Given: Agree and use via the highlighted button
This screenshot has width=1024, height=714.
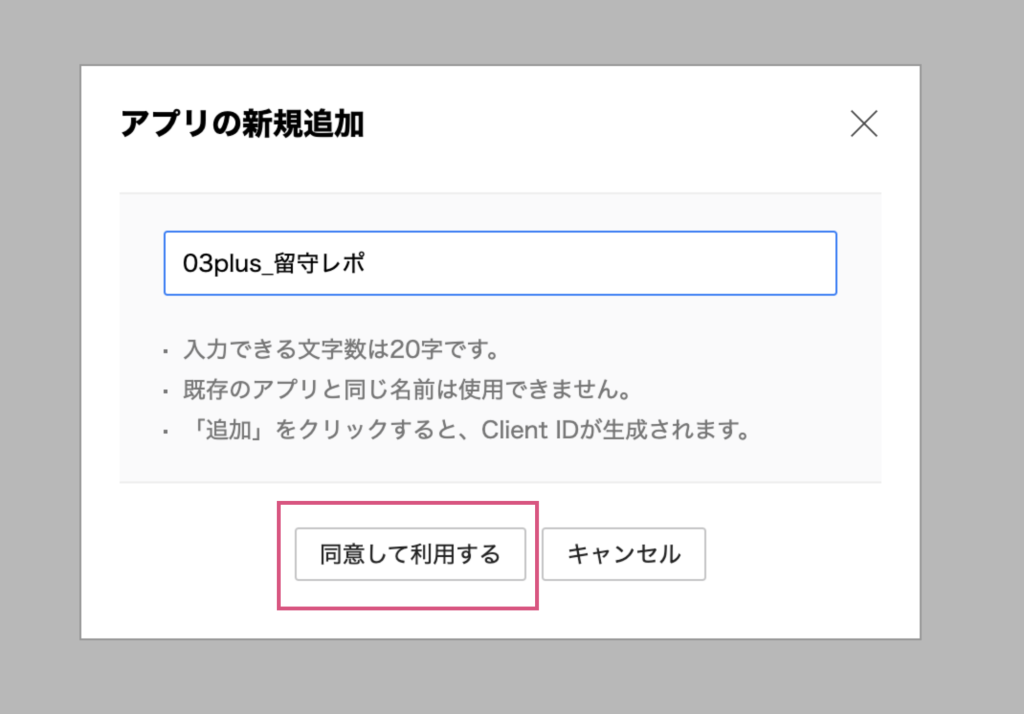Looking at the screenshot, I should pyautogui.click(x=410, y=554).
